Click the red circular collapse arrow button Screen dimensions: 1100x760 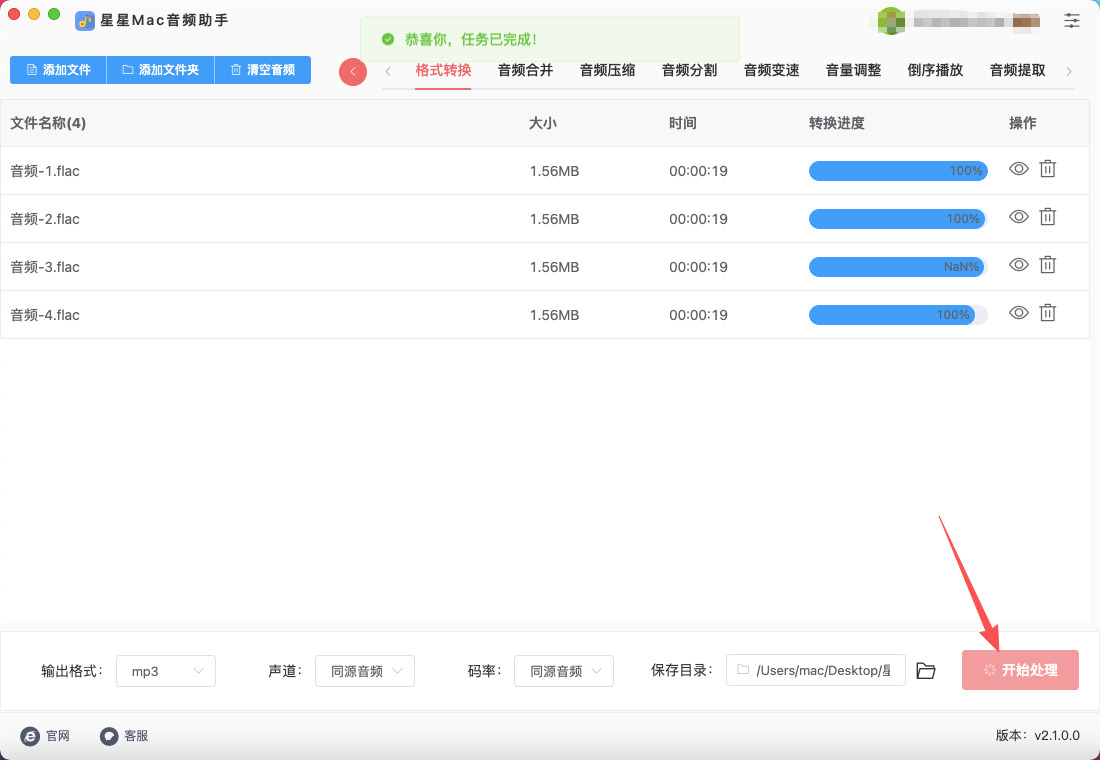tap(353, 72)
